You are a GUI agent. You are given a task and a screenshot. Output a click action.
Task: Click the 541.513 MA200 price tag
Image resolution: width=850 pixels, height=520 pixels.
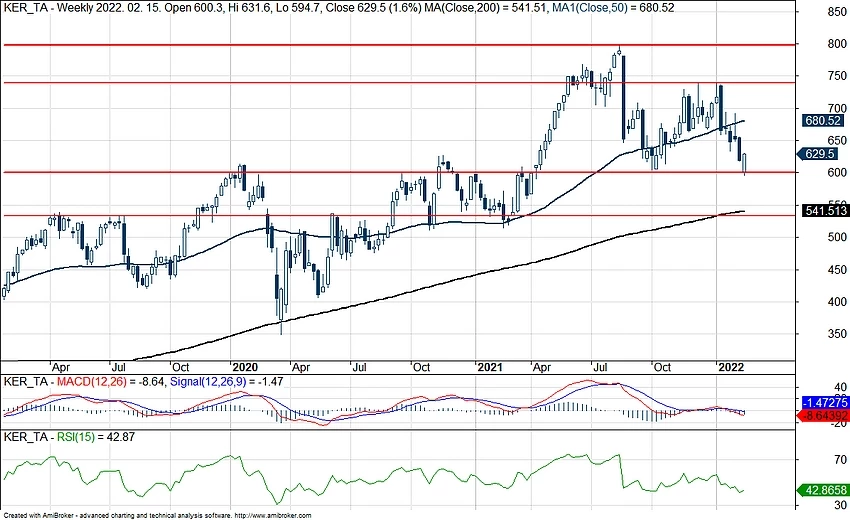click(824, 211)
